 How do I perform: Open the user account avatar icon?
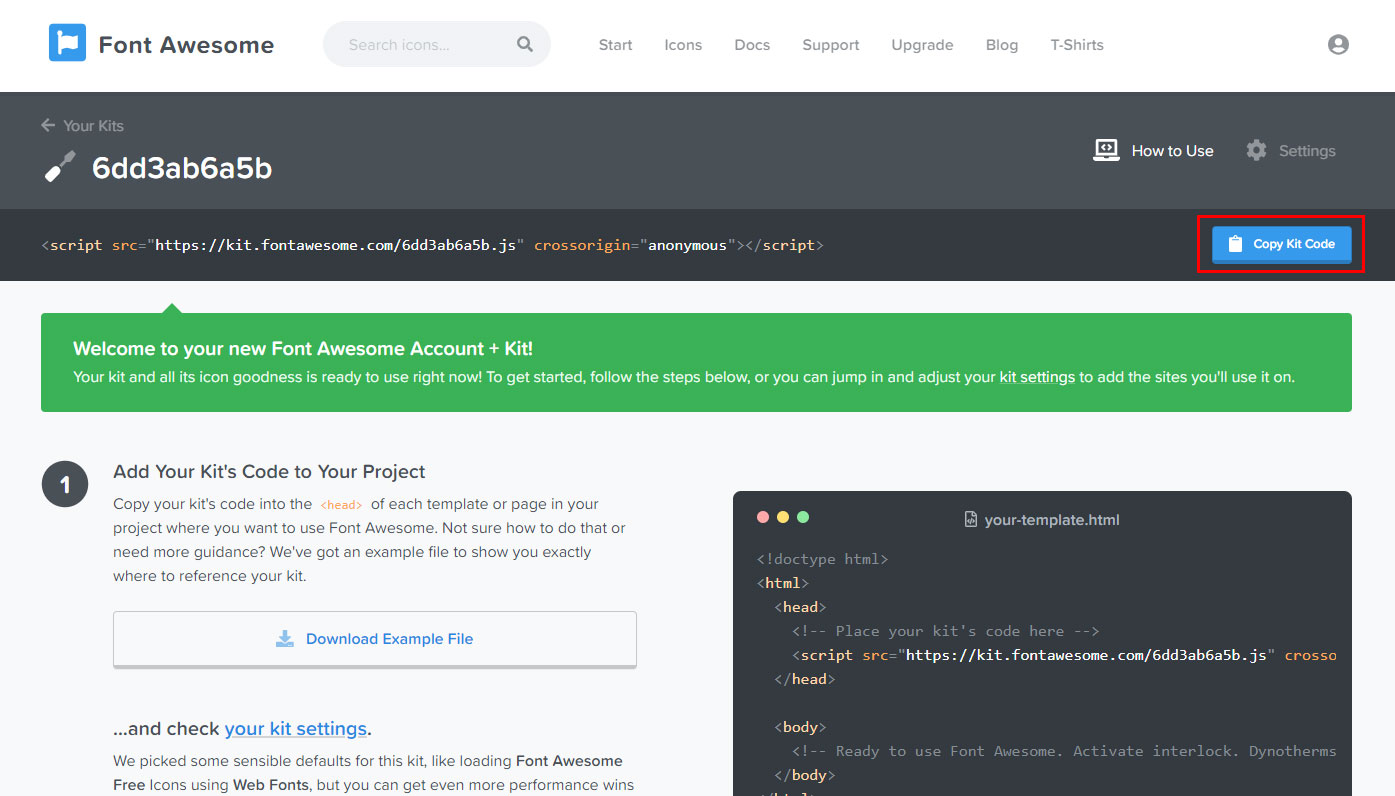click(1338, 44)
